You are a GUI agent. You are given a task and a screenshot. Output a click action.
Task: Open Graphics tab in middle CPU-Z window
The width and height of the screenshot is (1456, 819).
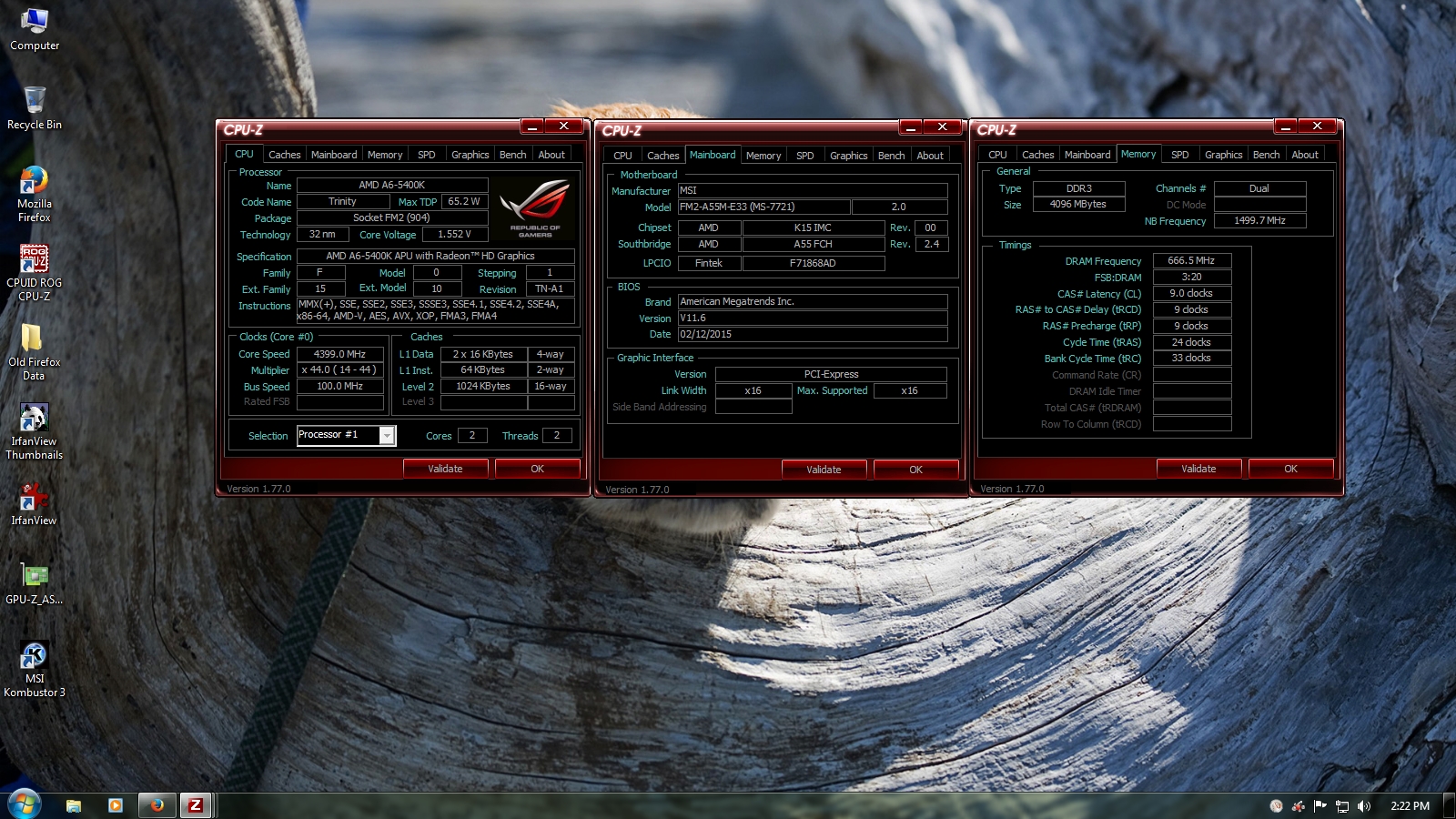coord(849,156)
